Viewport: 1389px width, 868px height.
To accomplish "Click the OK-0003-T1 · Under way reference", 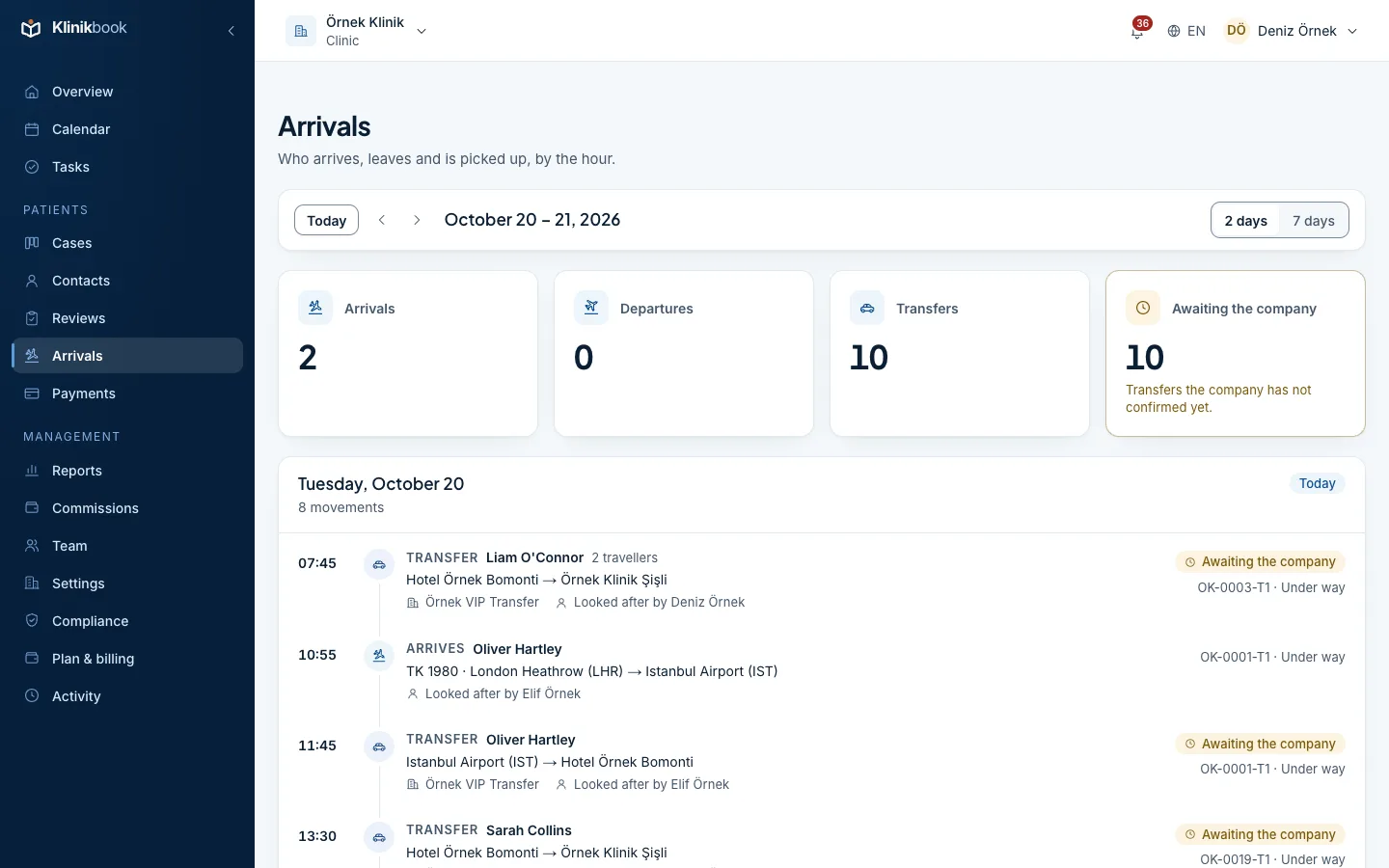I will (x=1271, y=587).
